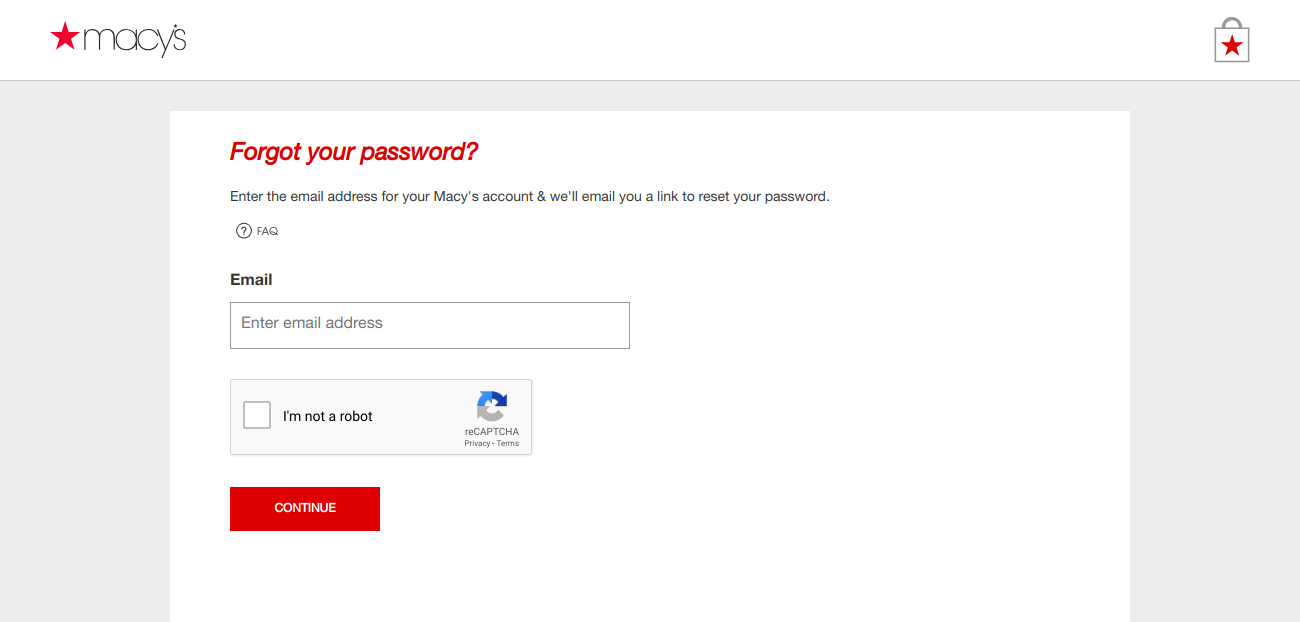The width and height of the screenshot is (1300, 622).
Task: Focus the Enter email address field
Action: (x=430, y=325)
